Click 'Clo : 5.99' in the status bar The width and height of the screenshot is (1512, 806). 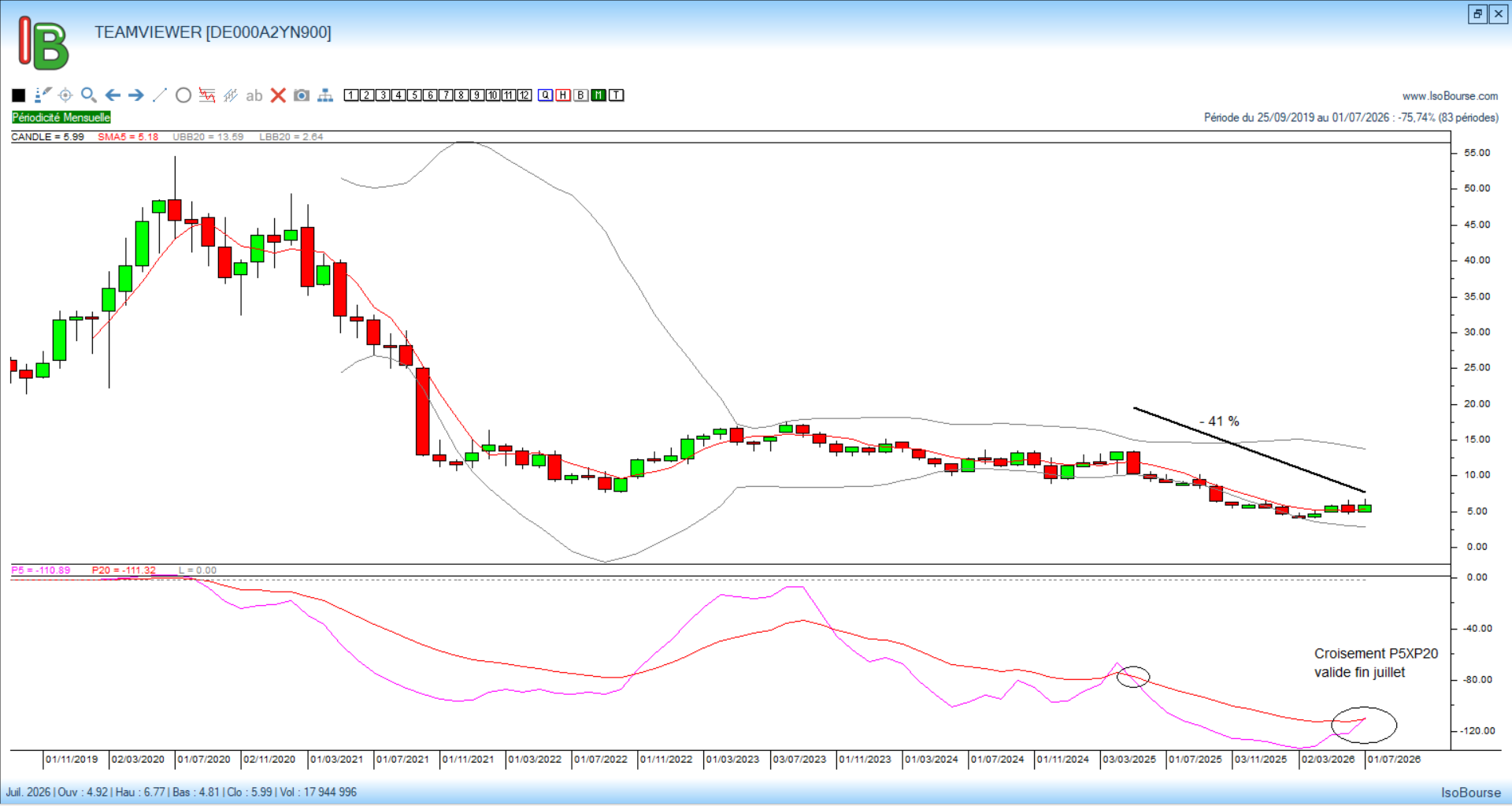[250, 793]
